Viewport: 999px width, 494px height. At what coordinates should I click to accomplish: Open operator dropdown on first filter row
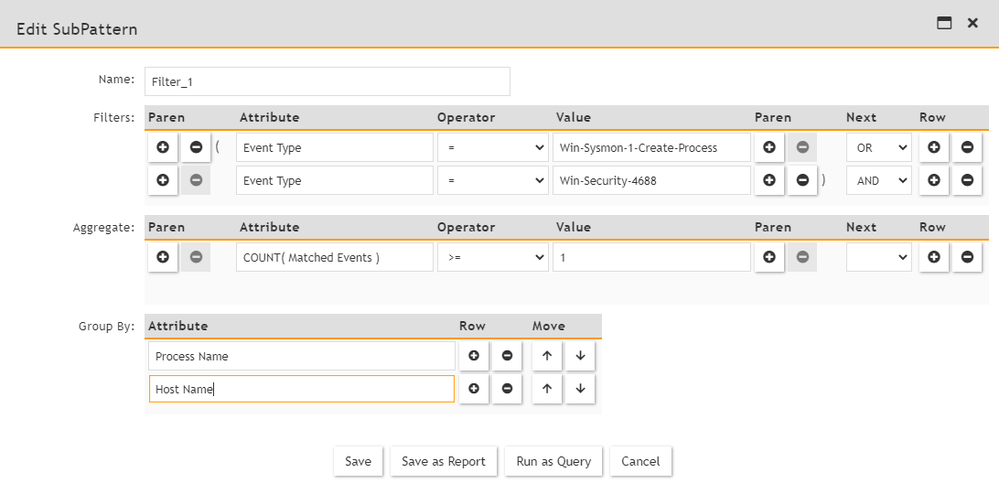point(492,148)
